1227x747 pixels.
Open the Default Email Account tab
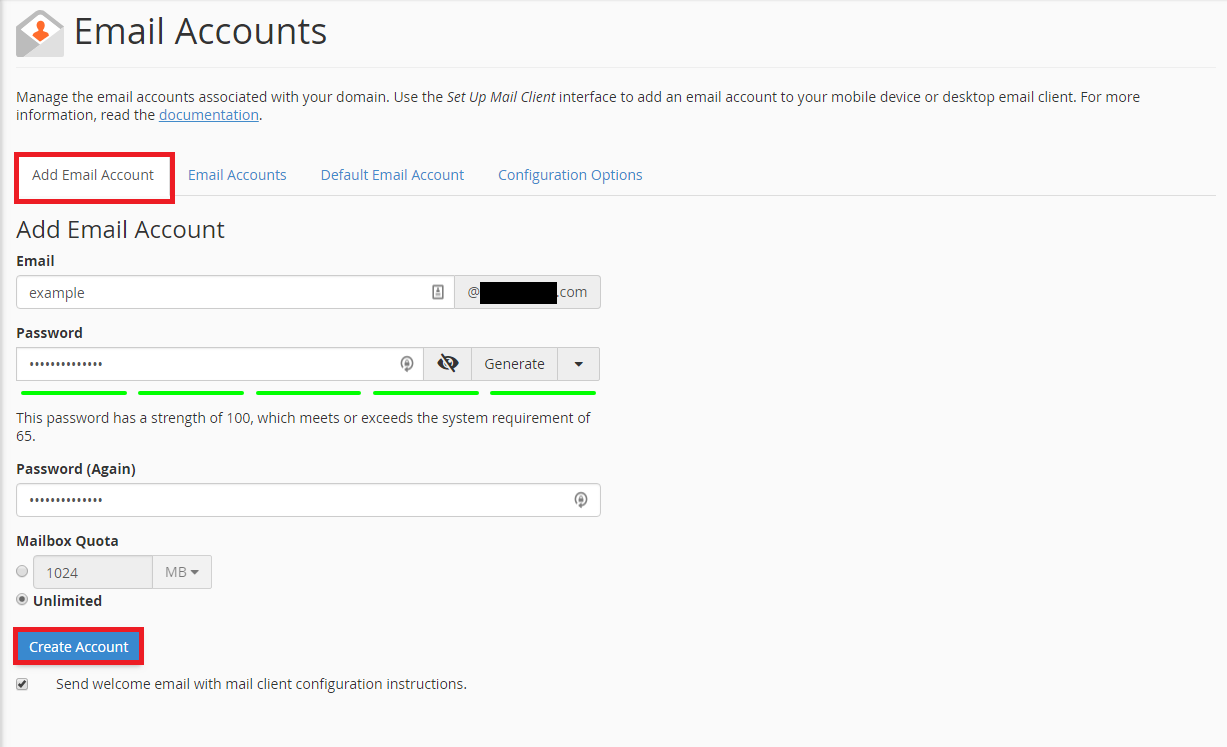pos(392,175)
